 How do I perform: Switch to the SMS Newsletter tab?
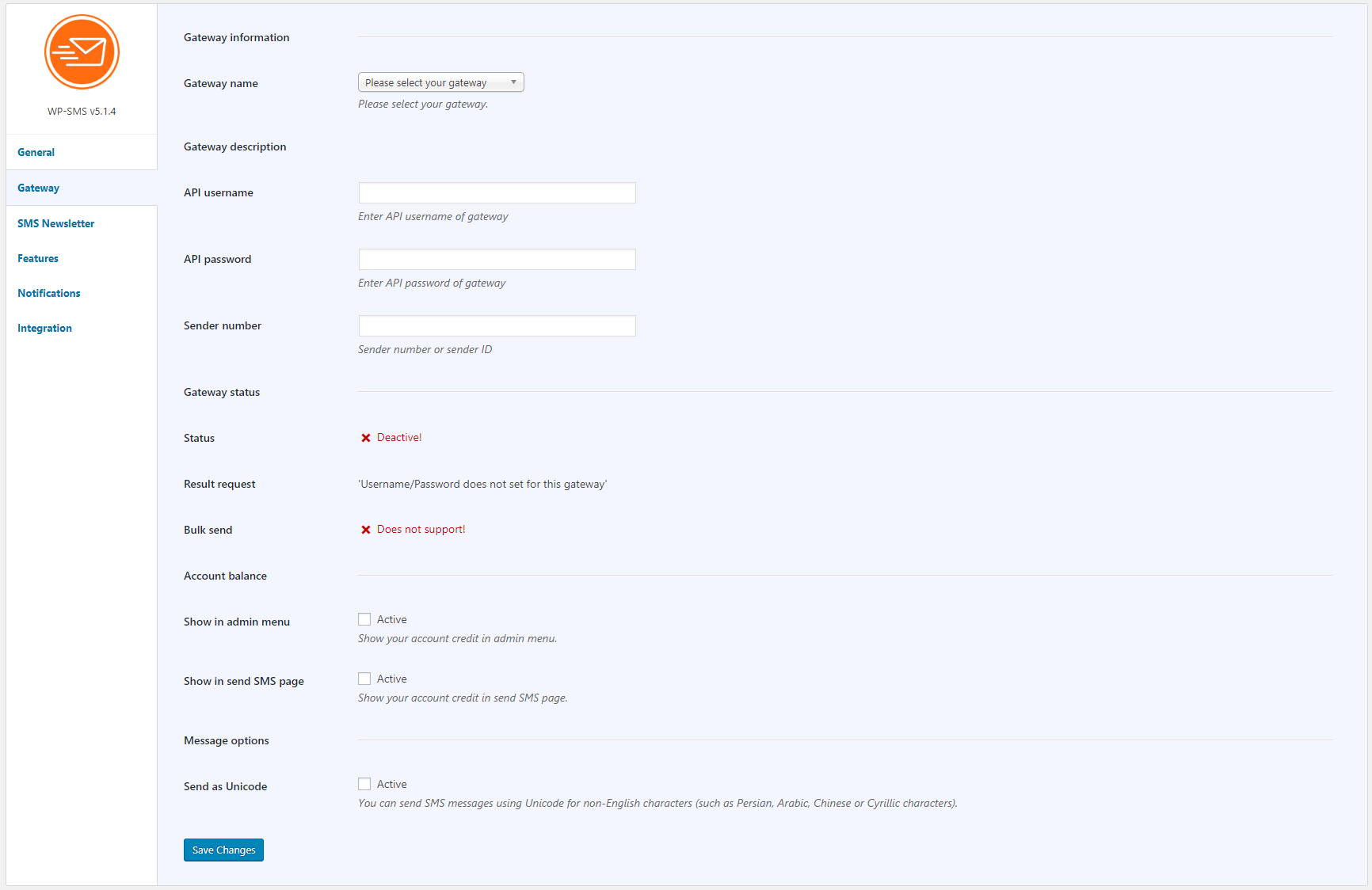[82, 223]
